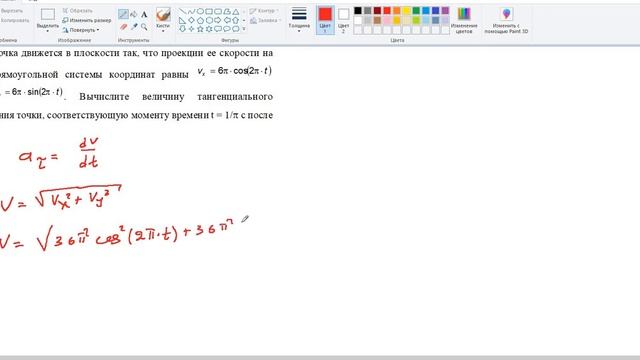The height and width of the screenshot is (360, 640).
Task: Select the Fill with color bucket tool
Action: [134, 15]
